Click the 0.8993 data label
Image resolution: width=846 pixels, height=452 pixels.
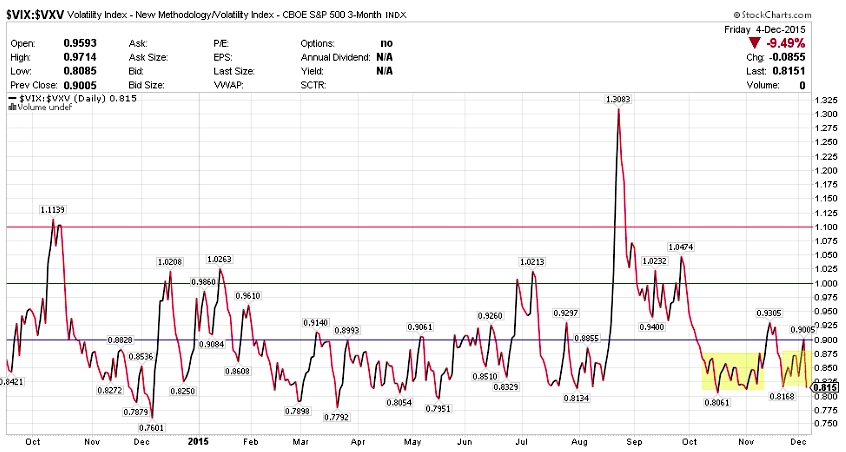(x=346, y=330)
